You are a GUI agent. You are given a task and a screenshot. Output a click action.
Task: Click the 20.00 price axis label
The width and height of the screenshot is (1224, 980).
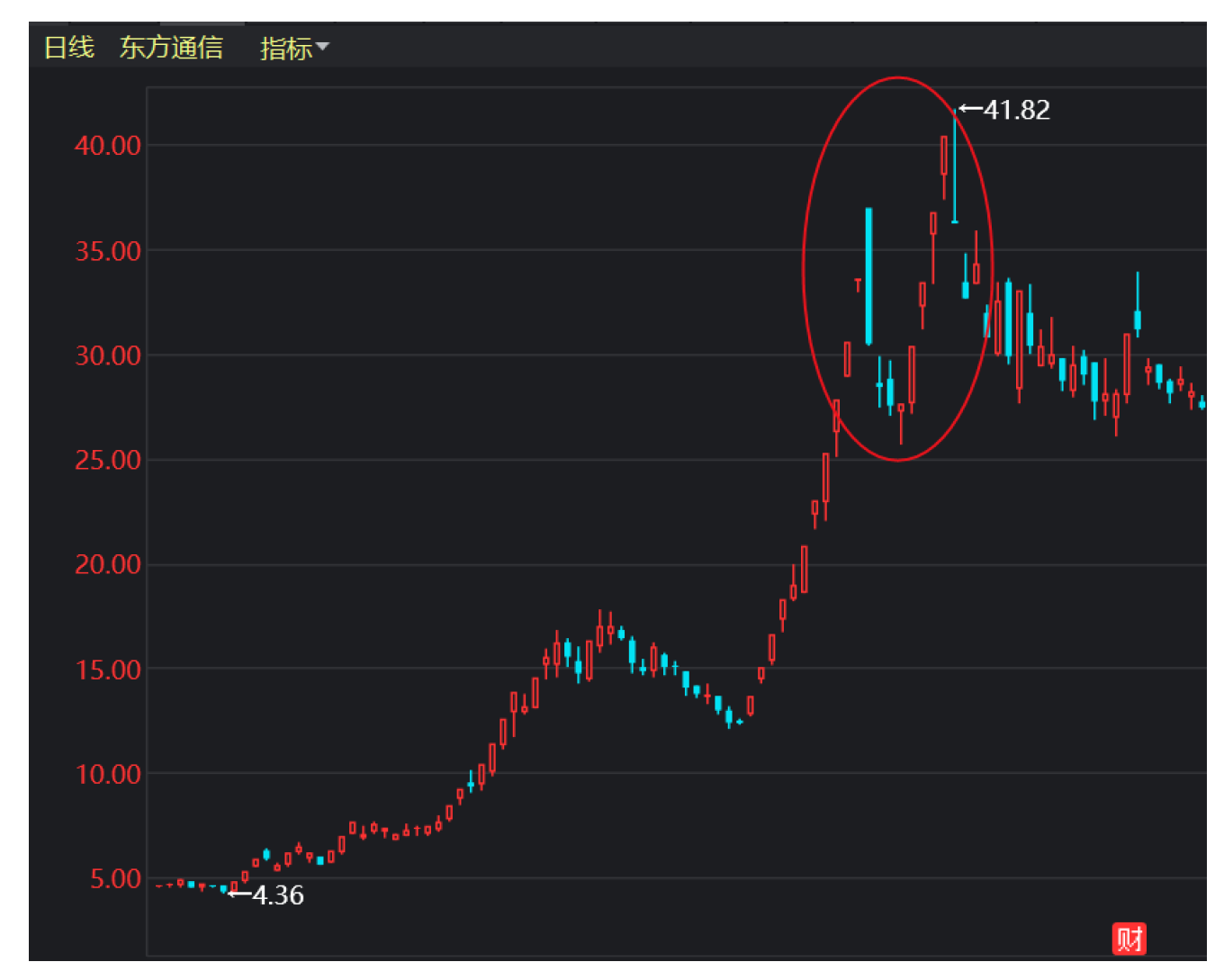coord(108,564)
